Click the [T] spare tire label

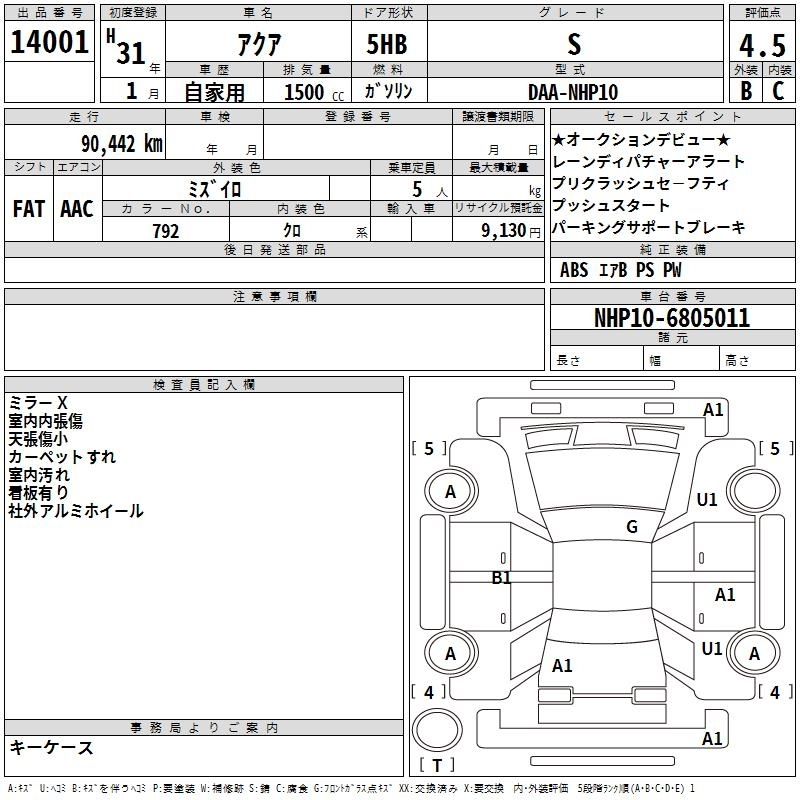pos(437,766)
